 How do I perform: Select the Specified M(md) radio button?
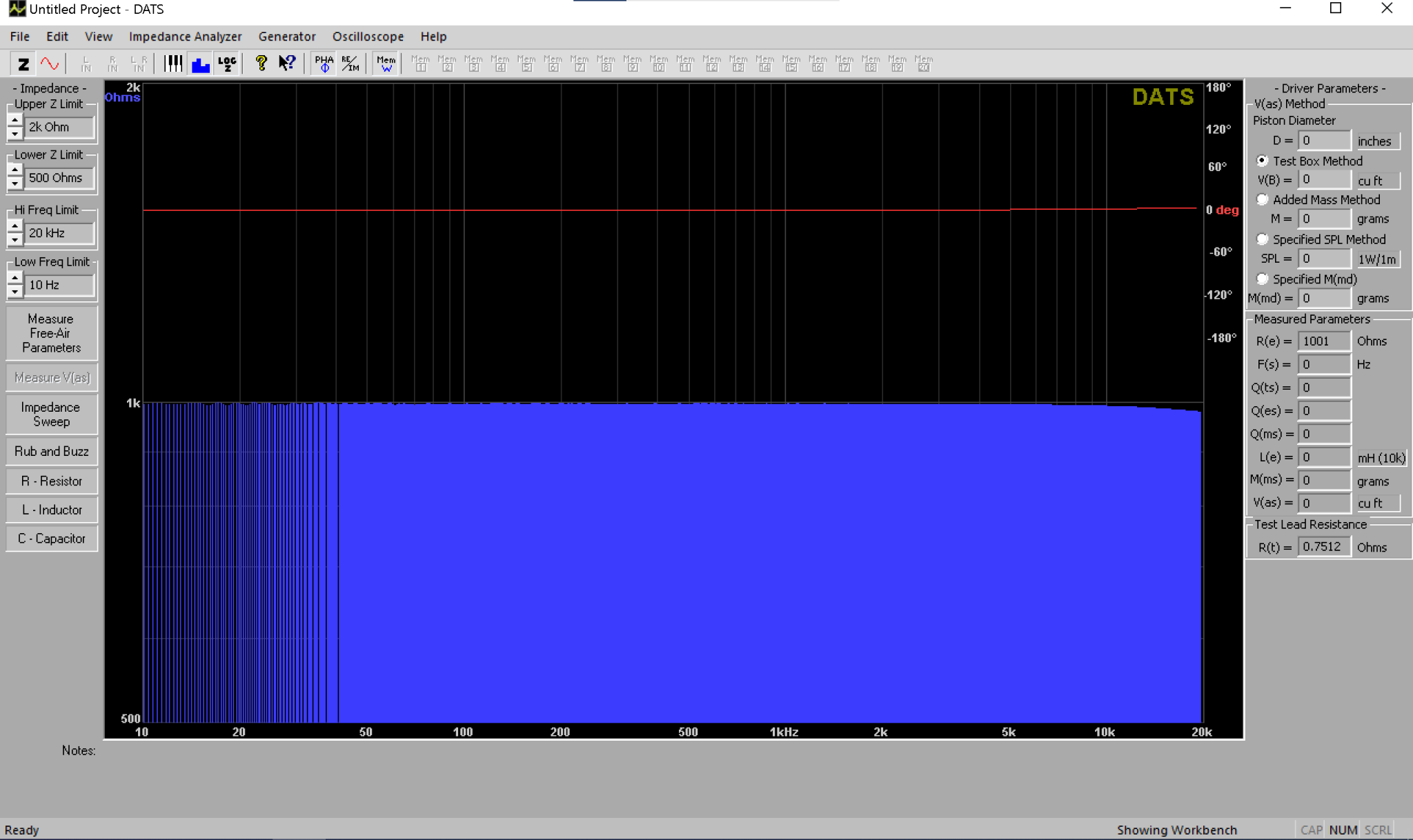[x=1263, y=279]
